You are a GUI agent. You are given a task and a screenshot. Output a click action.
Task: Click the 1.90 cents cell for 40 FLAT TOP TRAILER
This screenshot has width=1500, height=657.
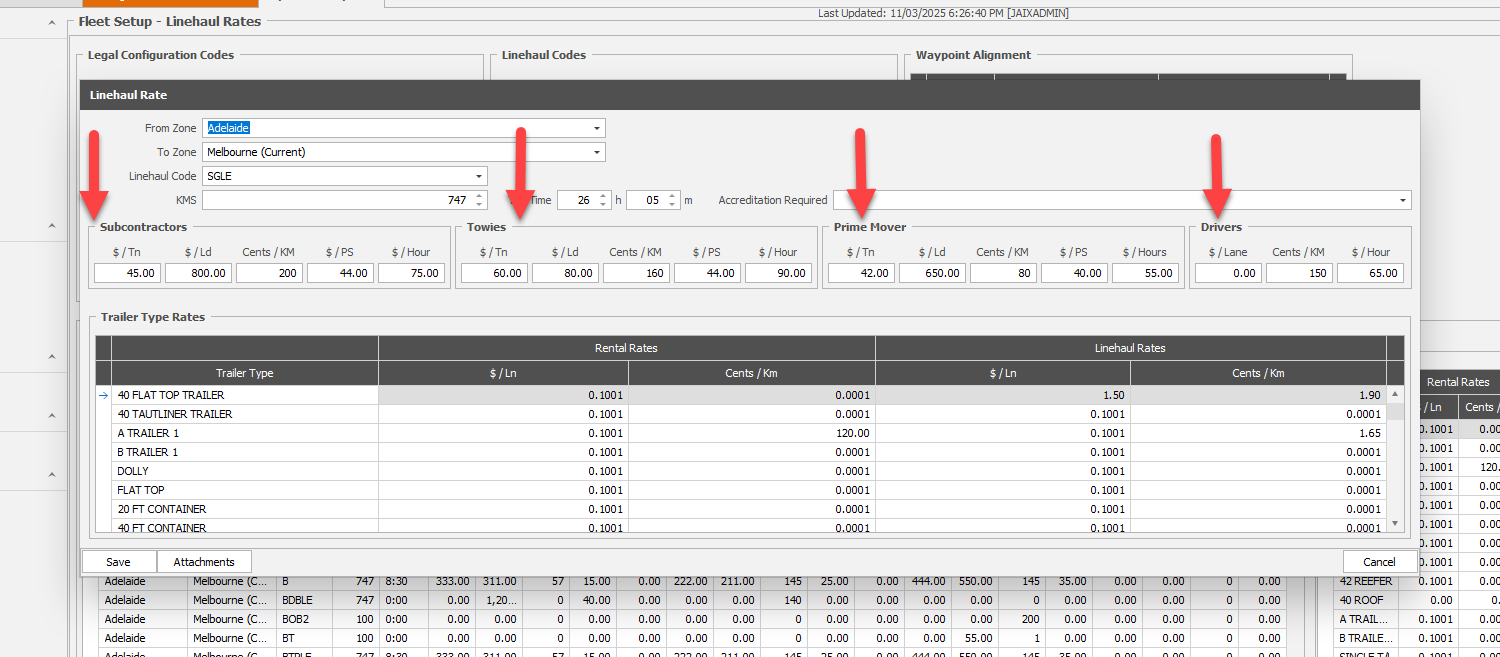click(1258, 395)
